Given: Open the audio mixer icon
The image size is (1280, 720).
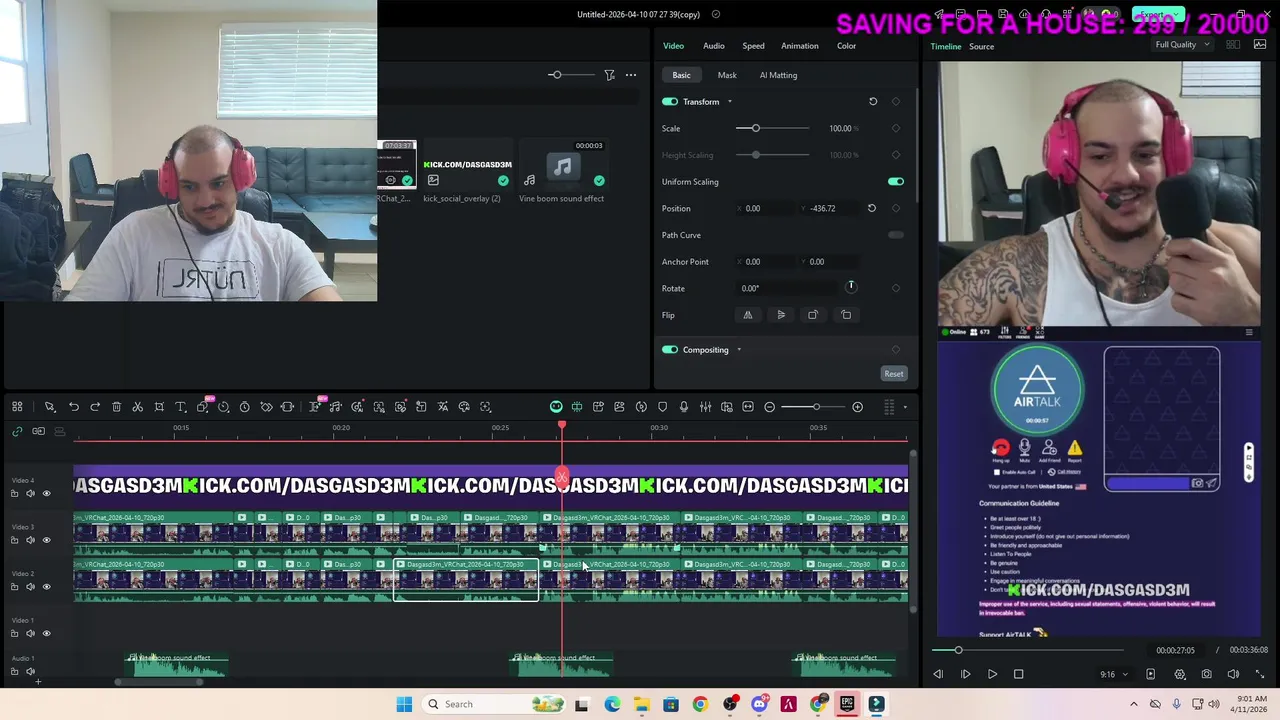Looking at the screenshot, I should (705, 407).
